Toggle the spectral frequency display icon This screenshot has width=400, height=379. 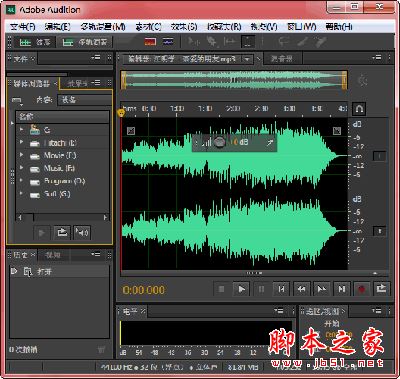pos(150,42)
